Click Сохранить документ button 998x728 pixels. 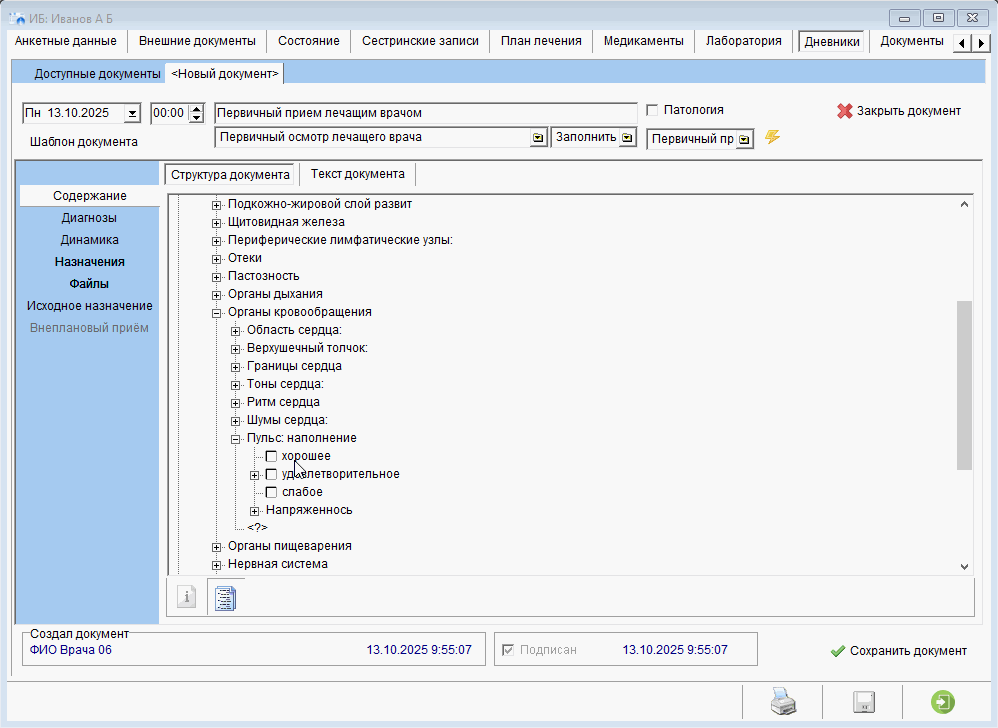(898, 651)
